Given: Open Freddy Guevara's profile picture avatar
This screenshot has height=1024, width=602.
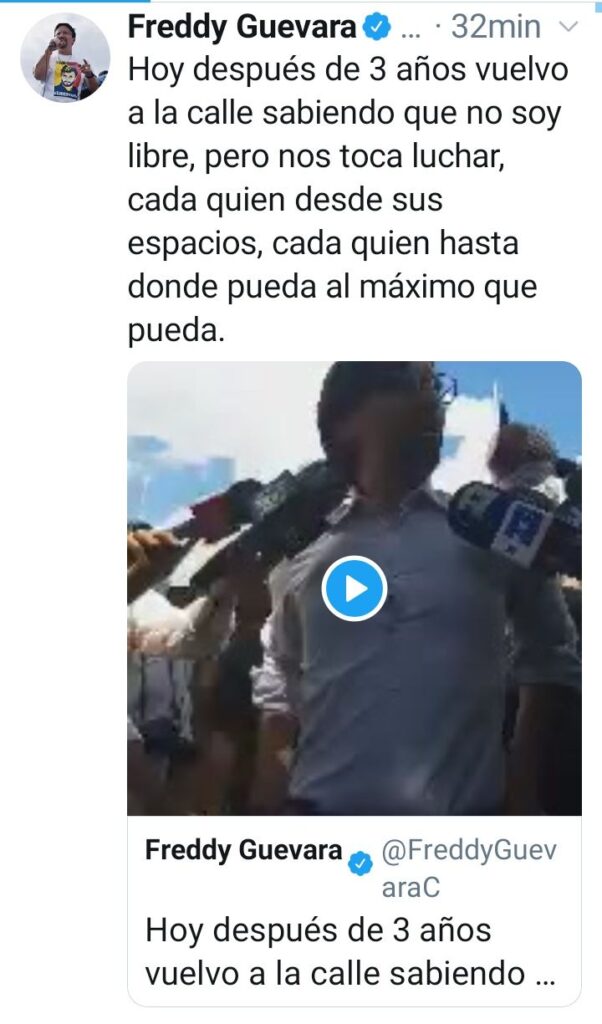Looking at the screenshot, I should pyautogui.click(x=65, y=57).
